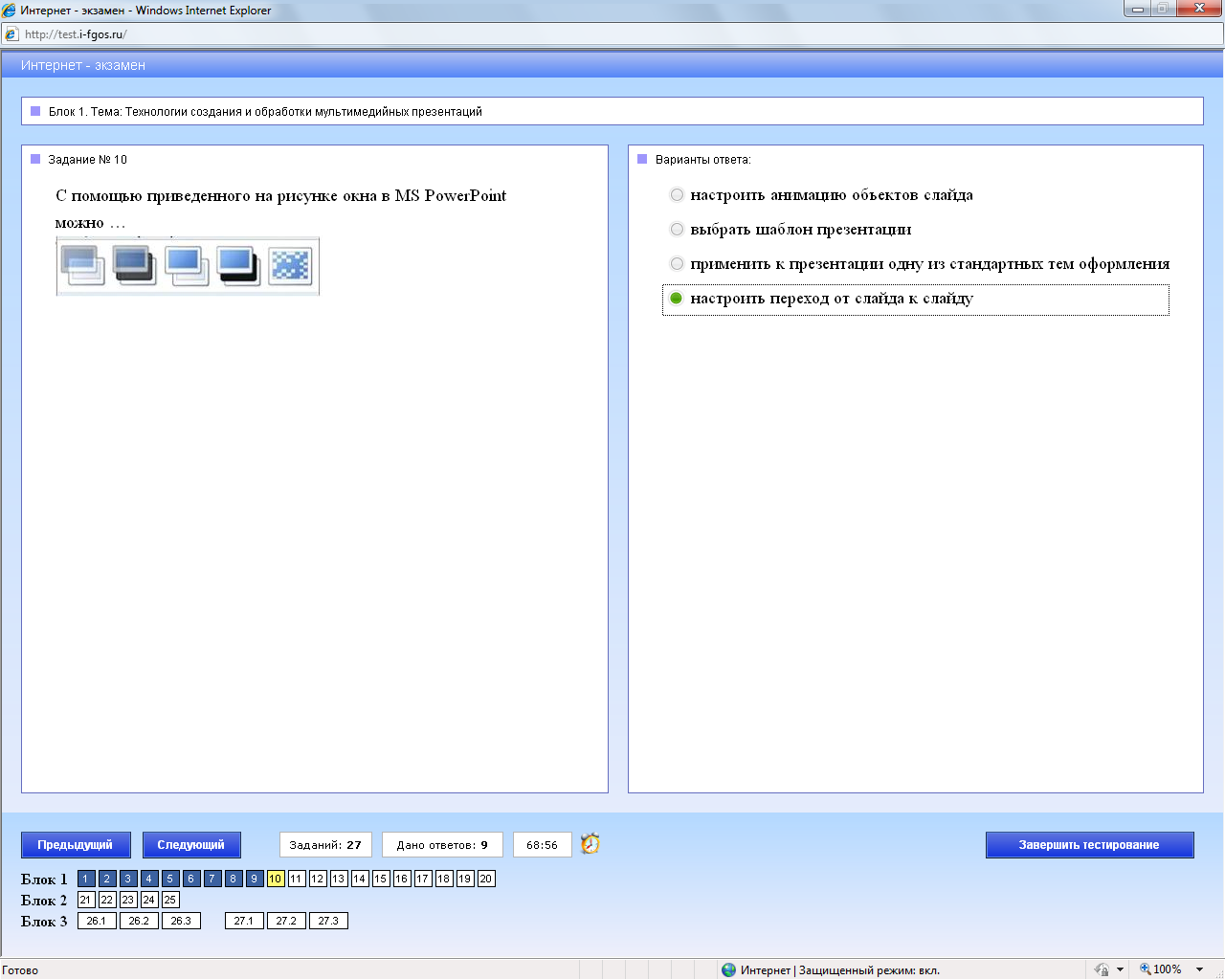Jump to question 24
The height and width of the screenshot is (980, 1225).
149,900
